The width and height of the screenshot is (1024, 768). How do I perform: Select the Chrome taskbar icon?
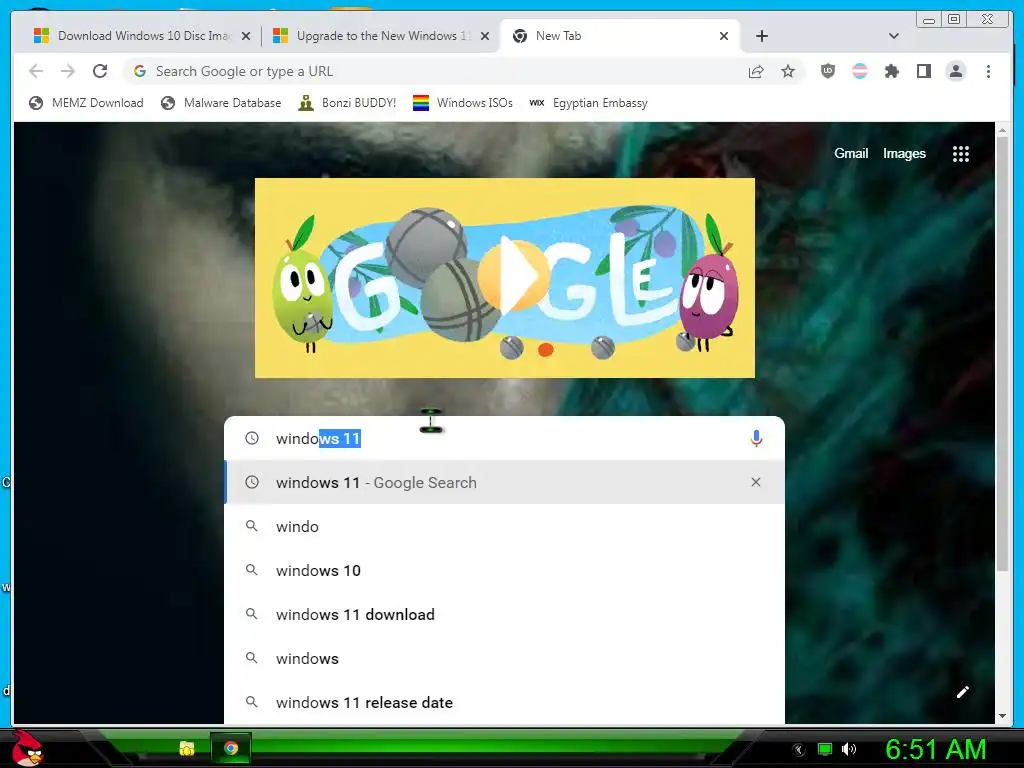(231, 748)
